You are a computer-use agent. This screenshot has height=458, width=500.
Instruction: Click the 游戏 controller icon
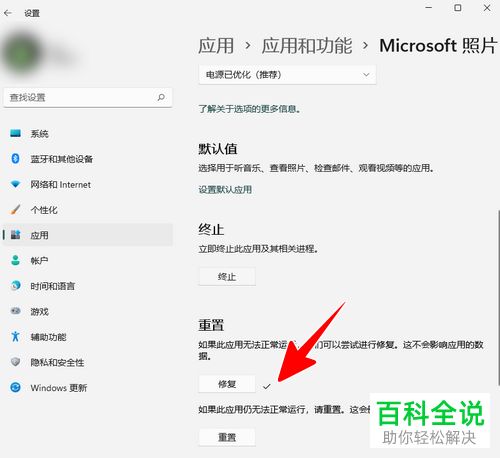(15, 311)
